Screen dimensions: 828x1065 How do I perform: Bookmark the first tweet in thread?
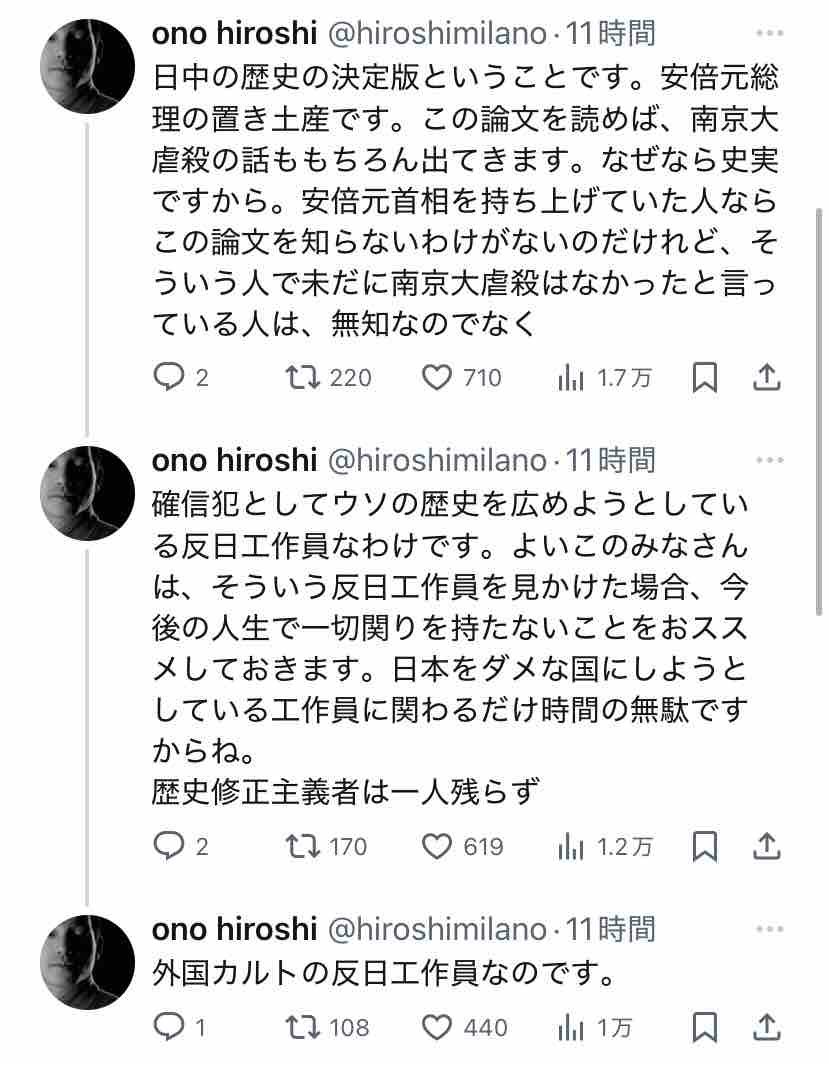pos(705,377)
